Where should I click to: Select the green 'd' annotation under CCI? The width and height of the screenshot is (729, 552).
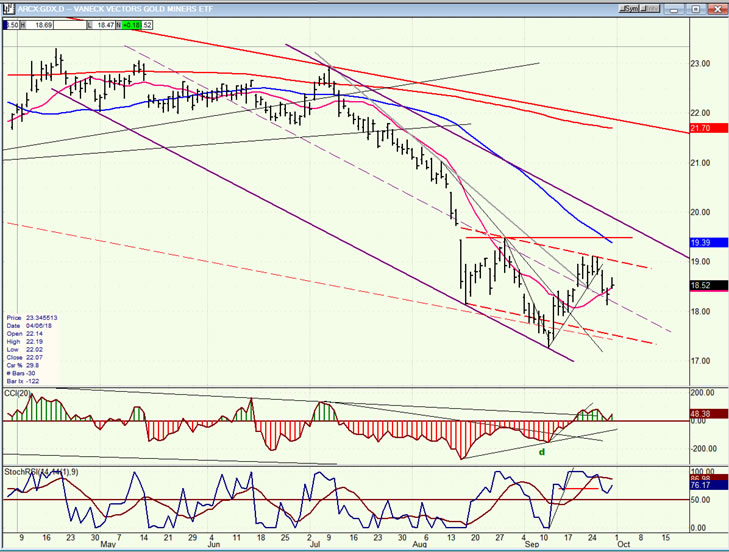(x=542, y=452)
